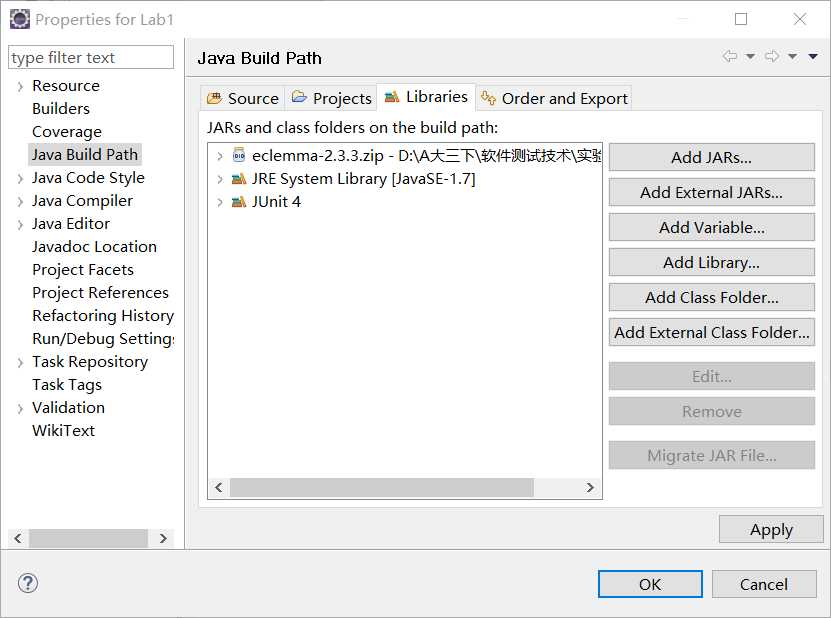Select Project Facets in the tree
Screen dimensions: 831x618
pyautogui.click(x=83, y=269)
